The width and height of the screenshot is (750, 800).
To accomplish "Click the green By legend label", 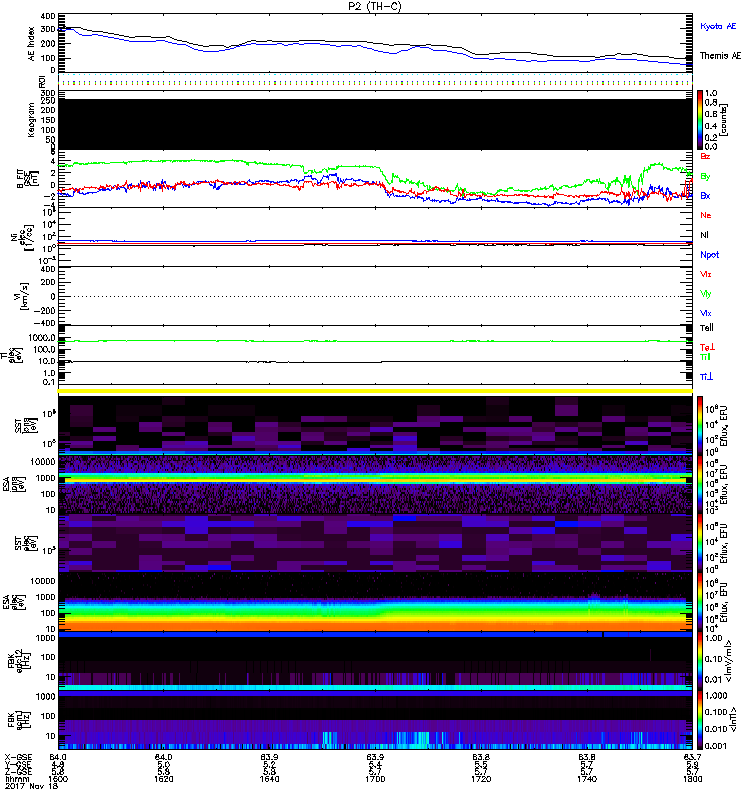I will pyautogui.click(x=705, y=177).
